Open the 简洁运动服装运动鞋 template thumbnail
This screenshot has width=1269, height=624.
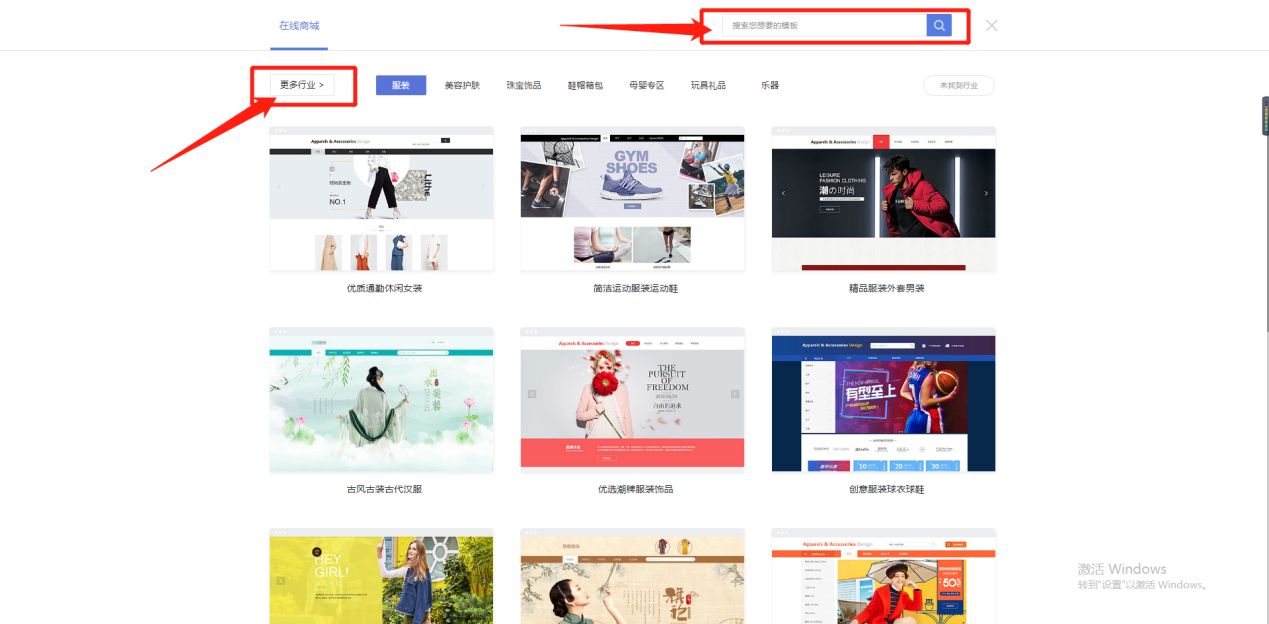pos(632,199)
